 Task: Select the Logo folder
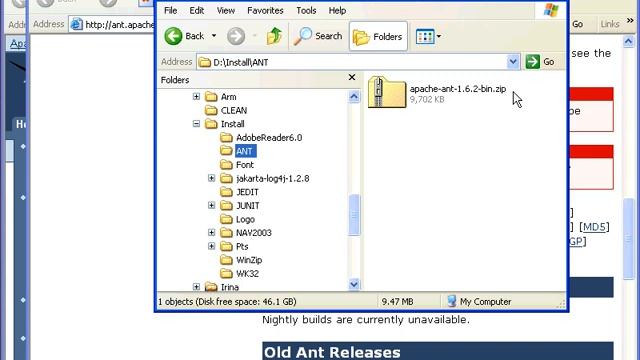click(245, 219)
